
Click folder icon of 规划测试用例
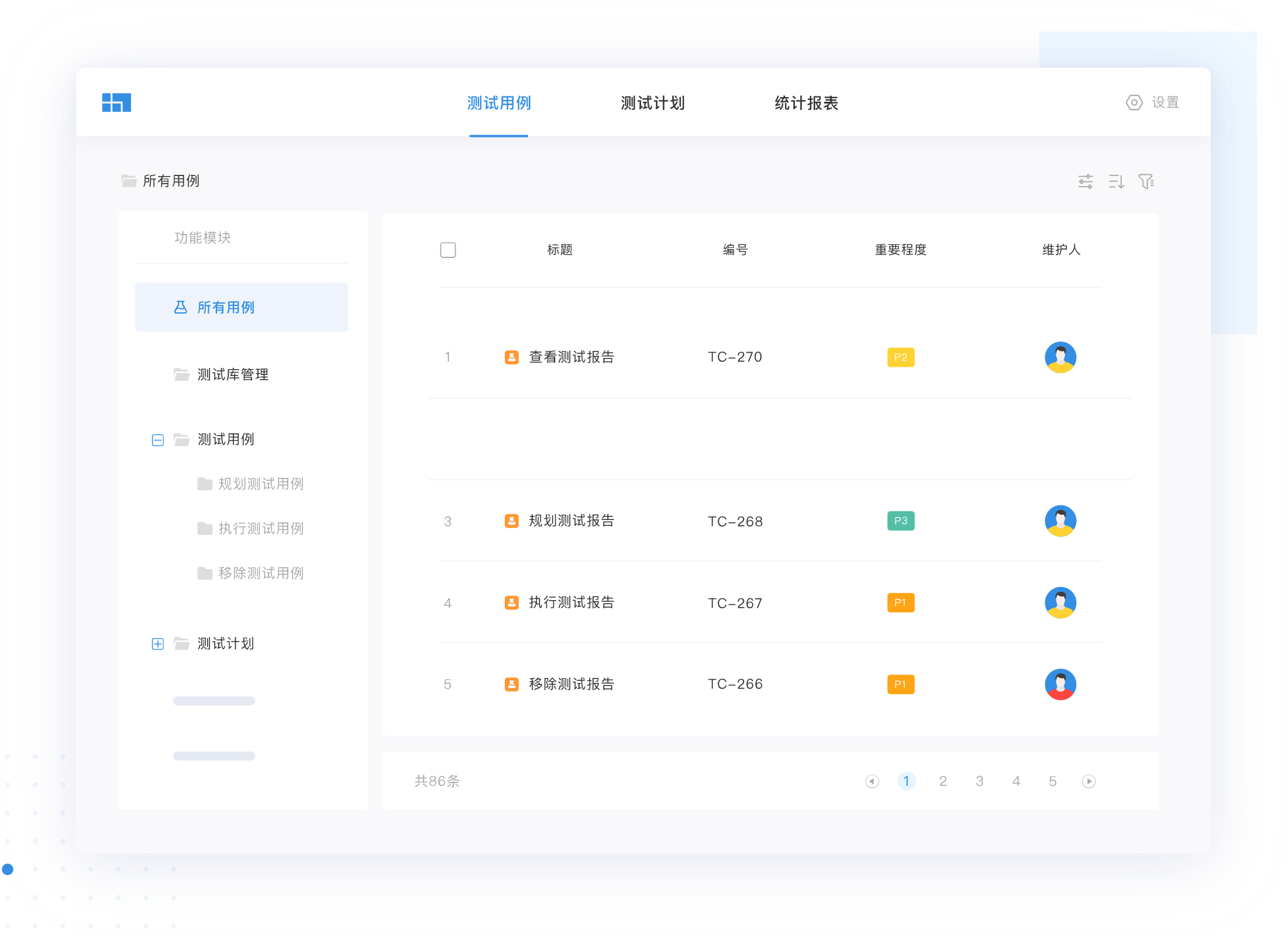[x=205, y=484]
